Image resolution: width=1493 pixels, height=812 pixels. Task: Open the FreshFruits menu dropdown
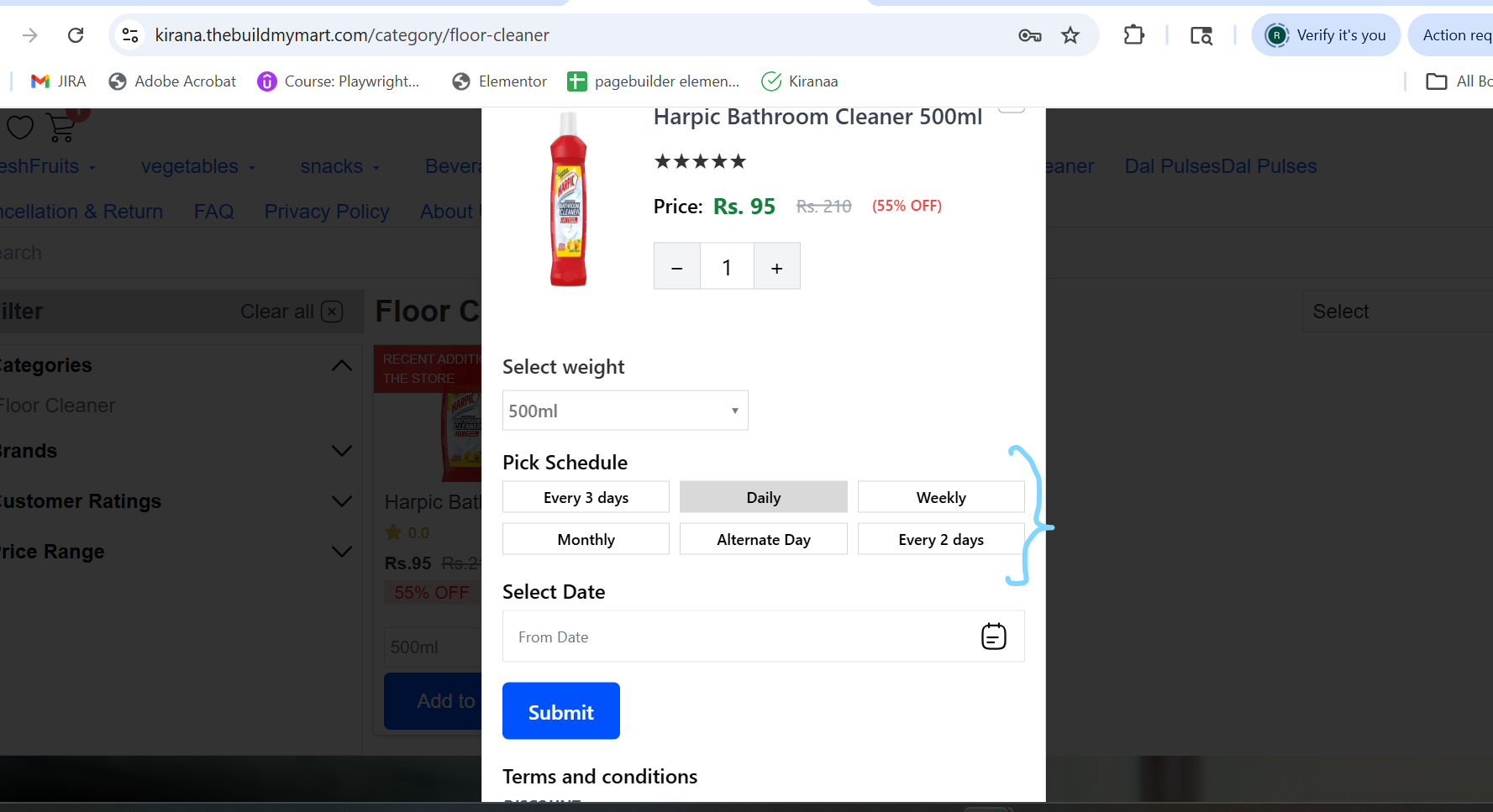coord(48,166)
